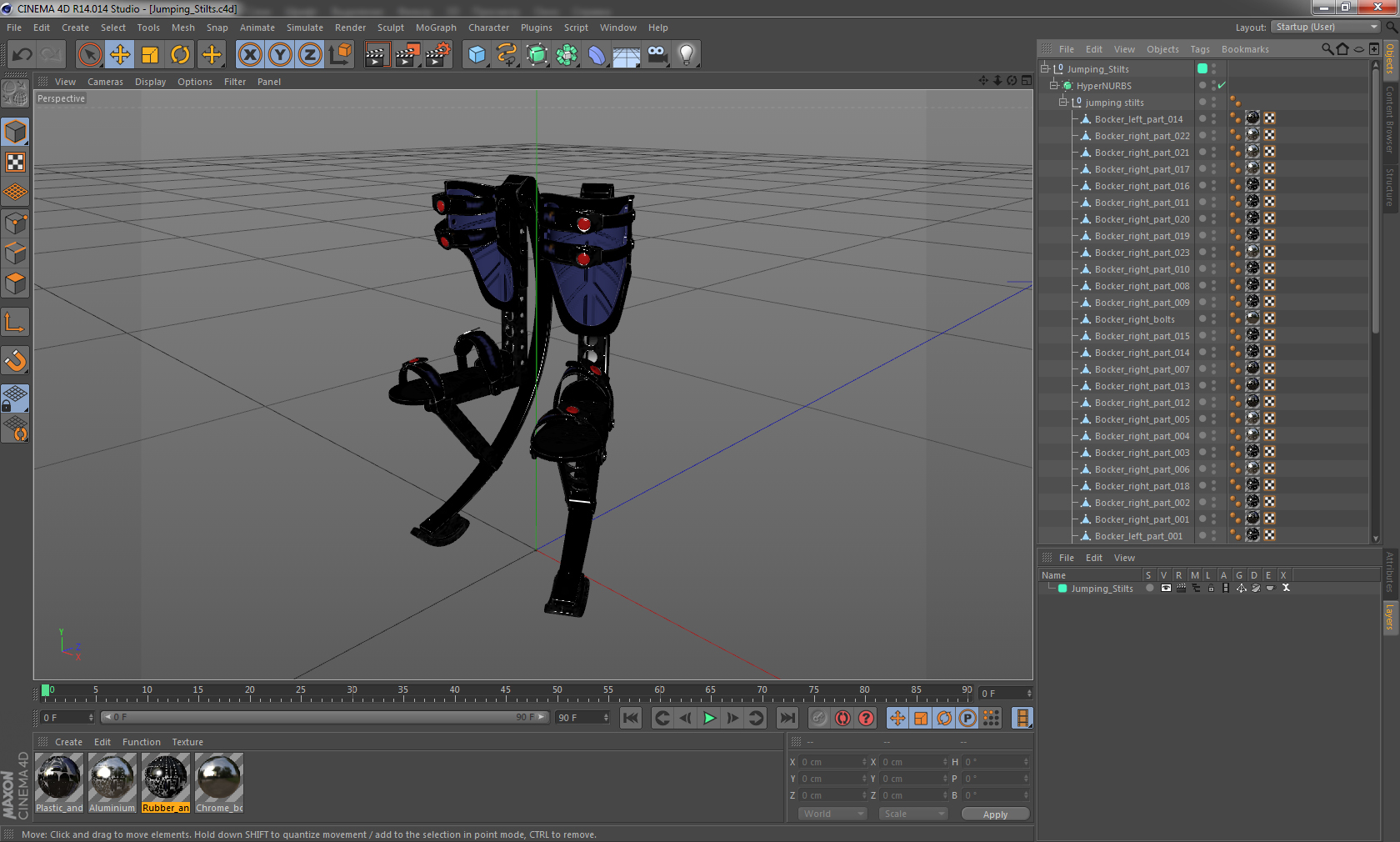This screenshot has height=842, width=1400.
Task: Add a HyperNURBS generator object
Action: (537, 55)
